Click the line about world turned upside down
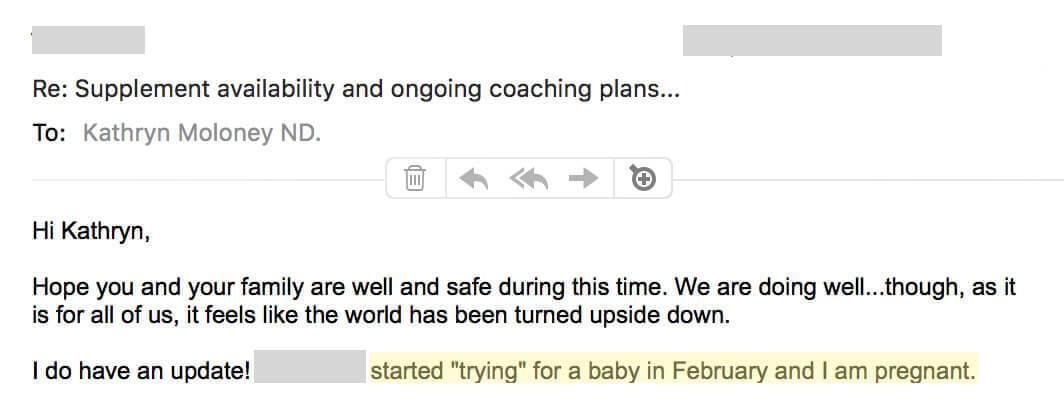 [x=381, y=316]
